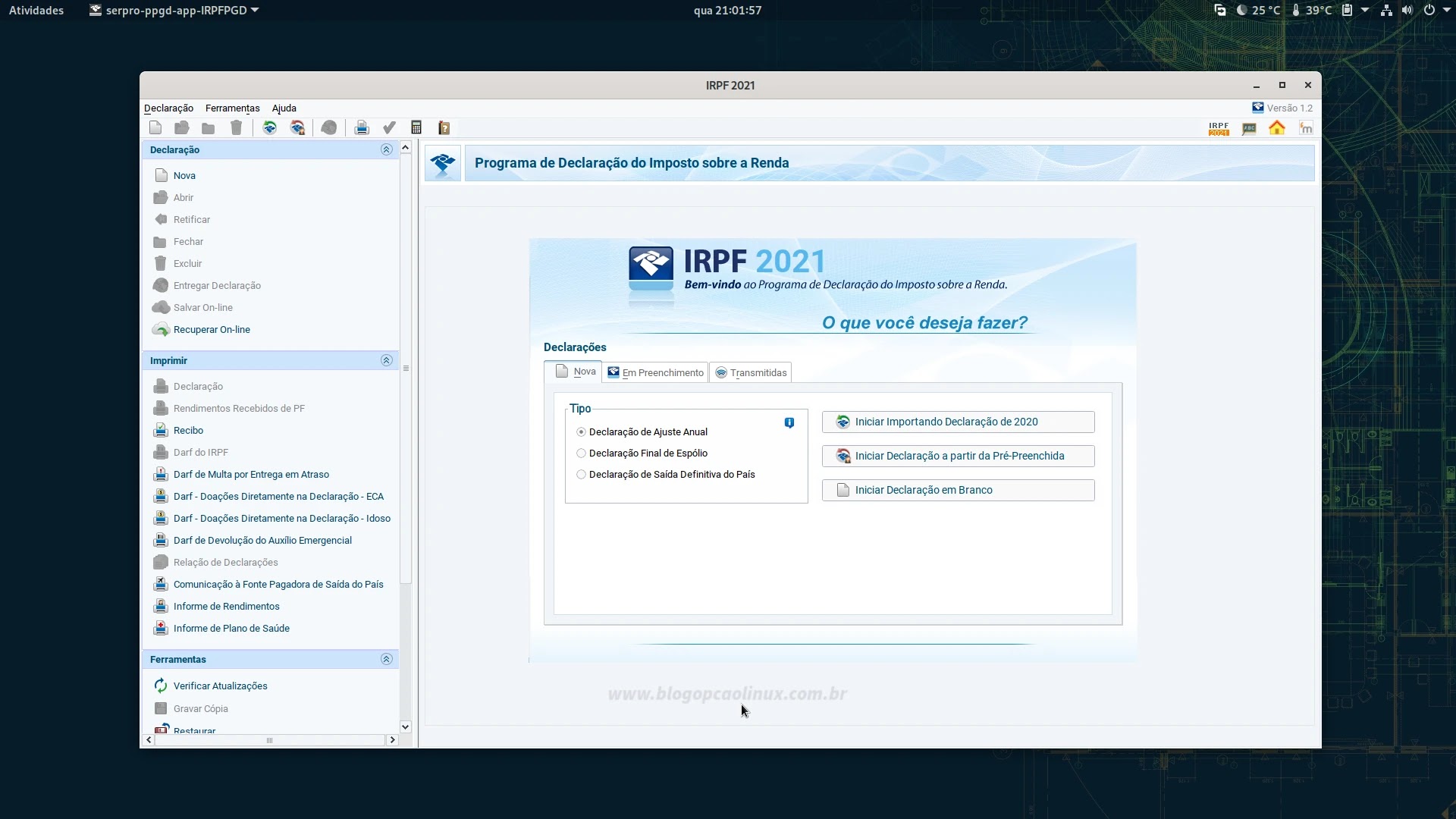Click the Receita Federal logo beside Versão 1.2

point(1258,108)
